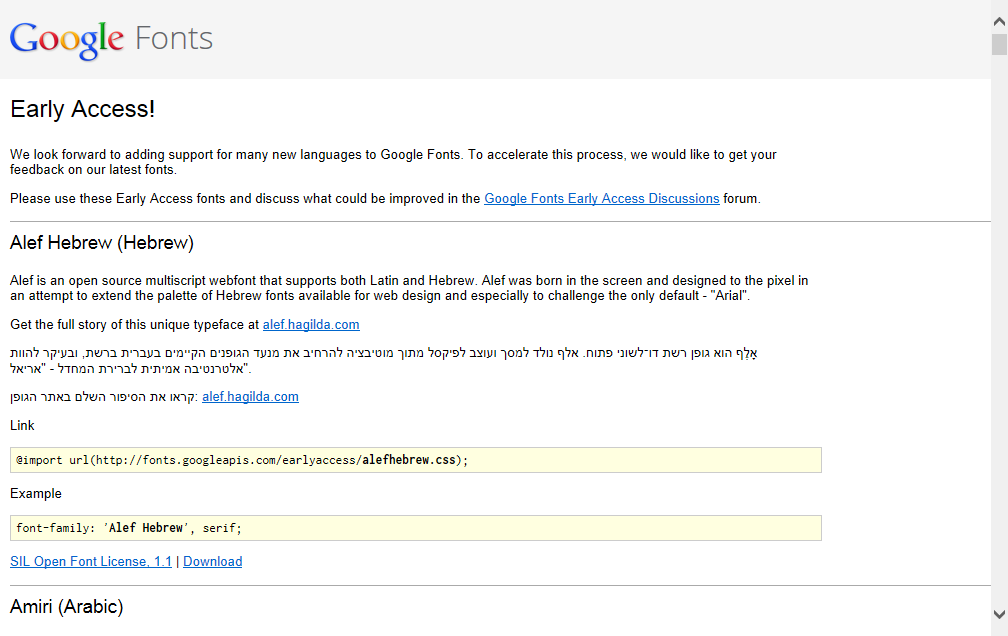Screen dimensions: 1008x636
Task: Click the @import url code box
Action: 415,460
